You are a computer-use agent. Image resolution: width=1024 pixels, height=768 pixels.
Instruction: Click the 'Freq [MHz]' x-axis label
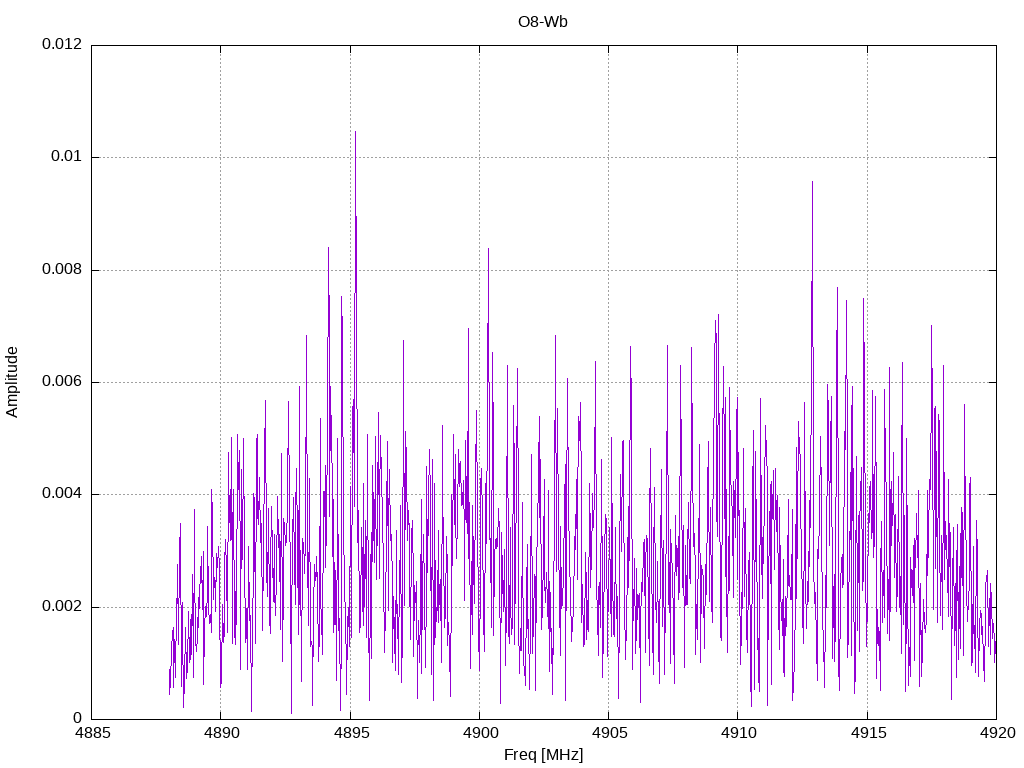tap(543, 755)
